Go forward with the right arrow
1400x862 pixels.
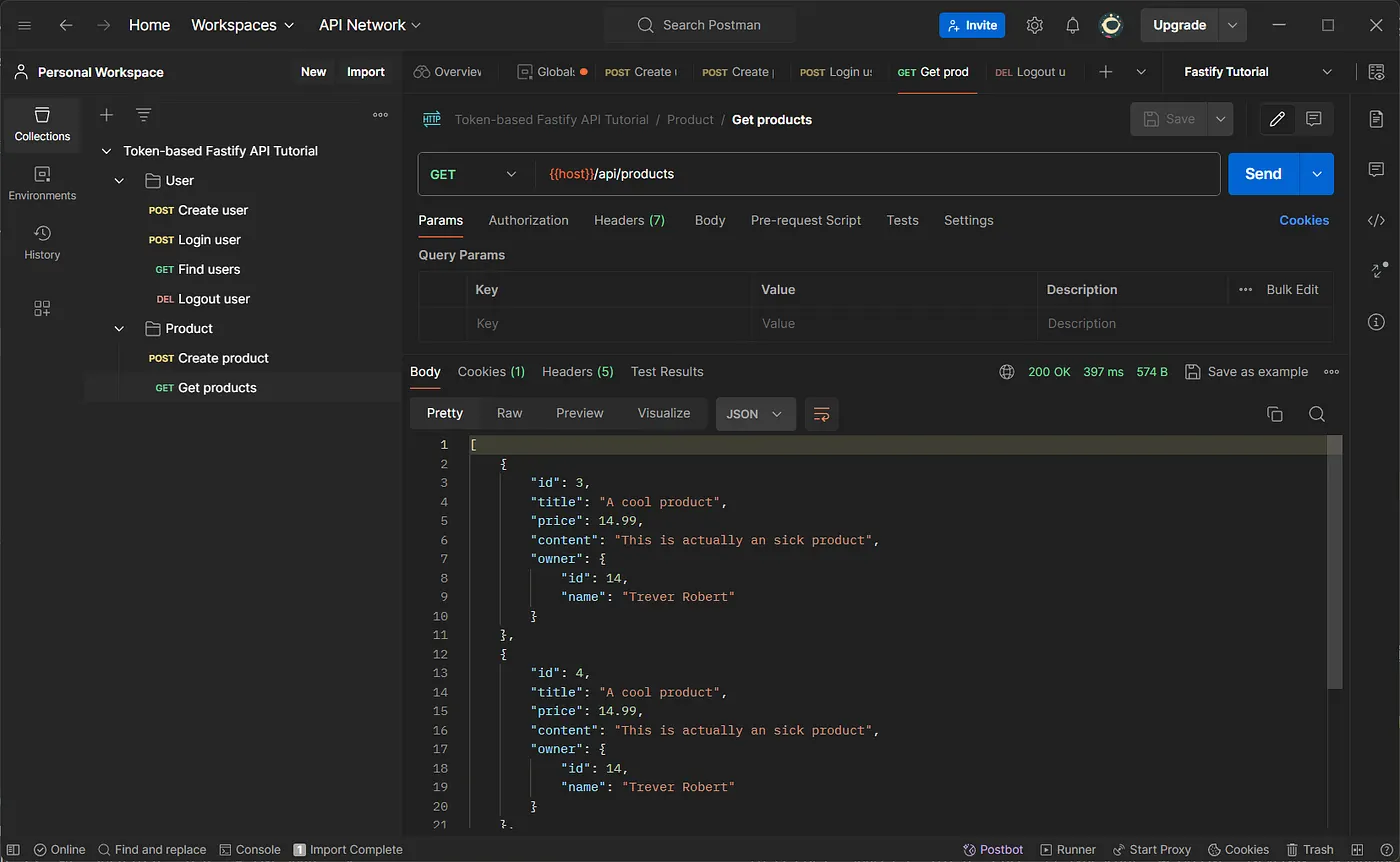pos(103,25)
